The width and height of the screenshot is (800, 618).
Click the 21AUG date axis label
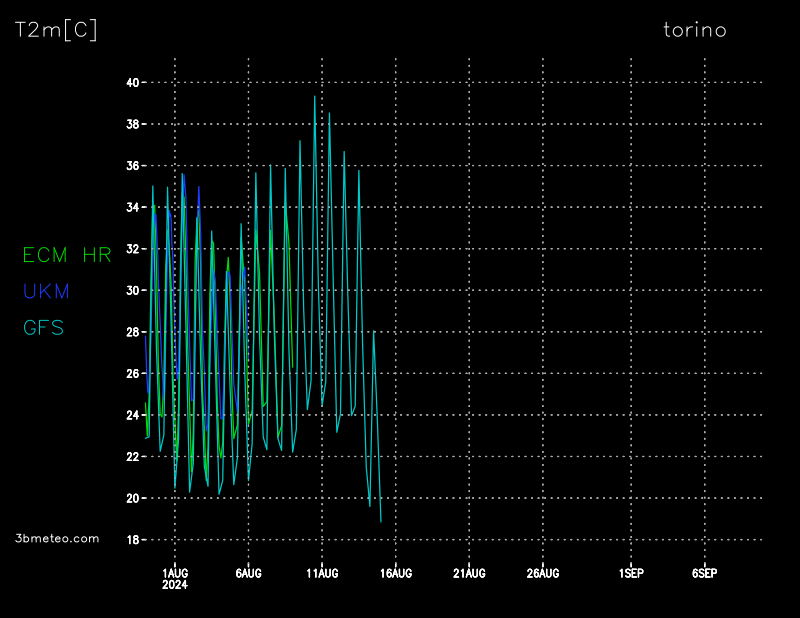[x=469, y=573]
